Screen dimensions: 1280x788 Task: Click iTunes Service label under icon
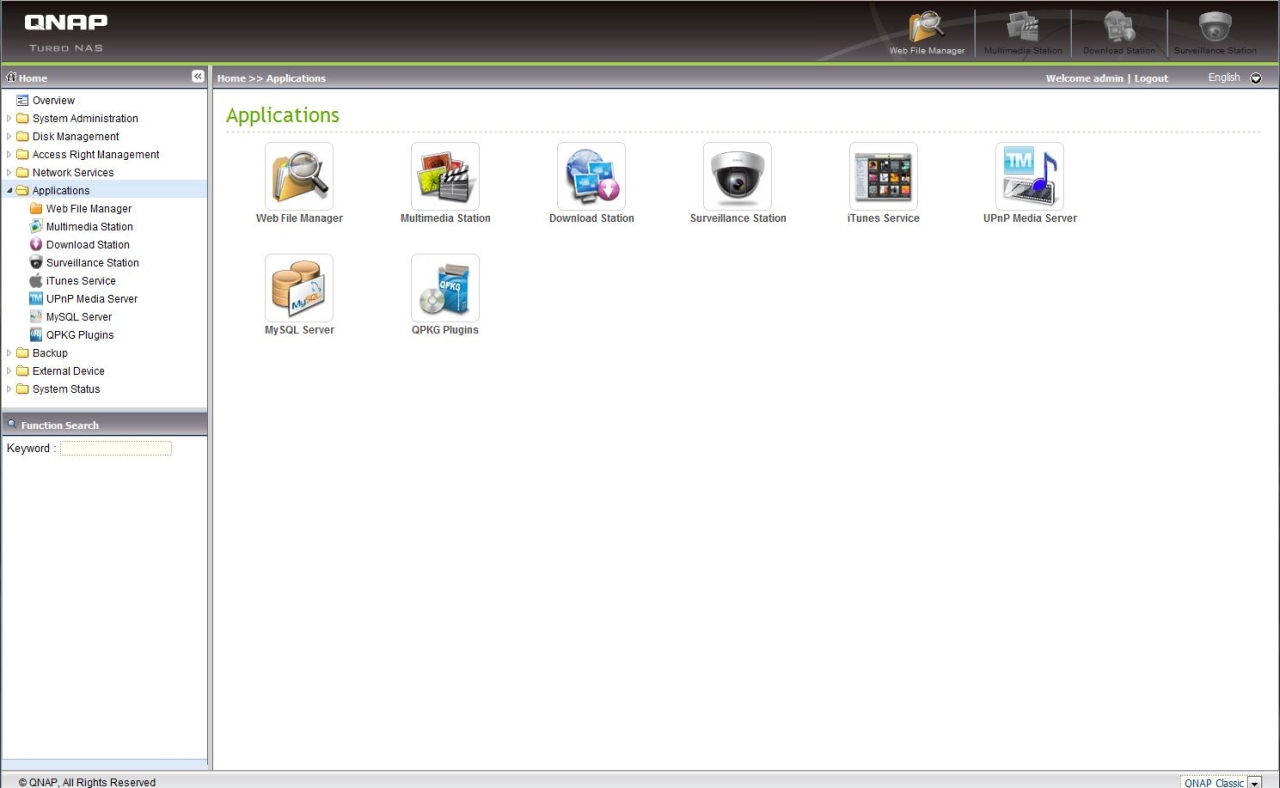[x=883, y=218]
